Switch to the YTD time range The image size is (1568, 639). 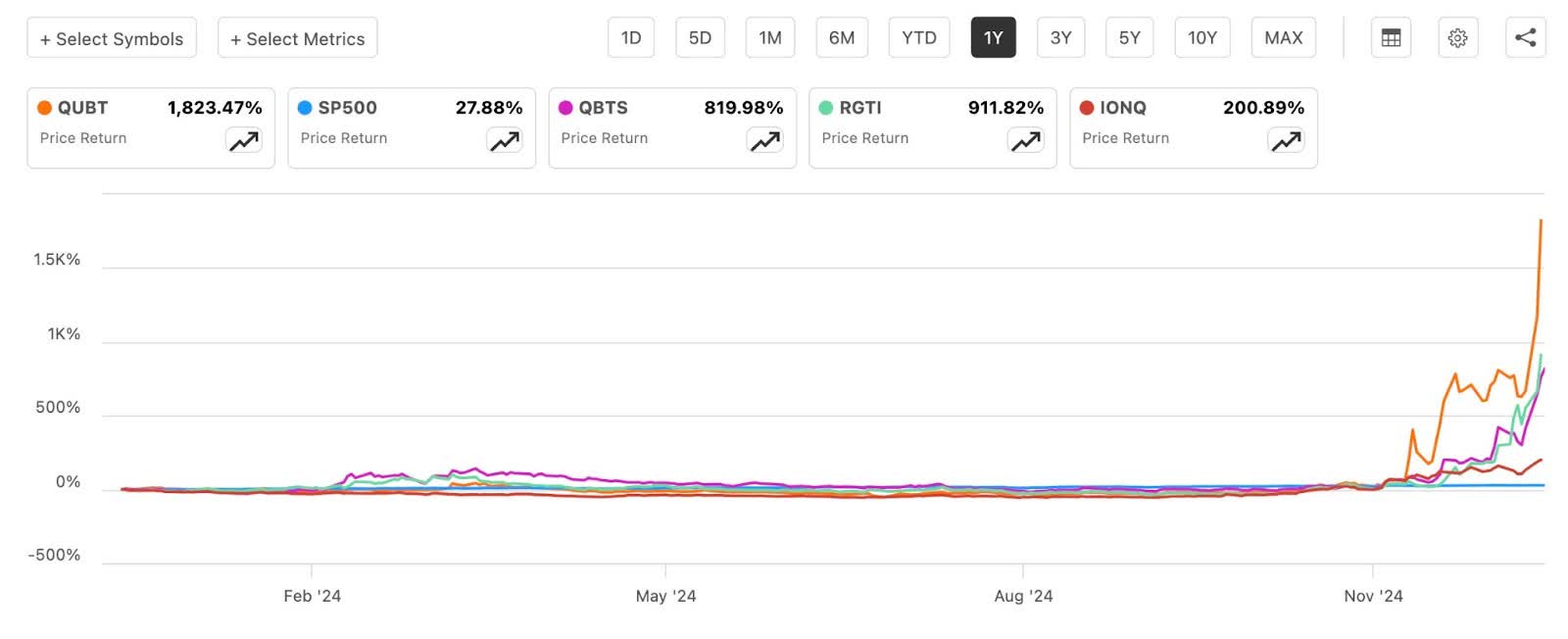[919, 38]
